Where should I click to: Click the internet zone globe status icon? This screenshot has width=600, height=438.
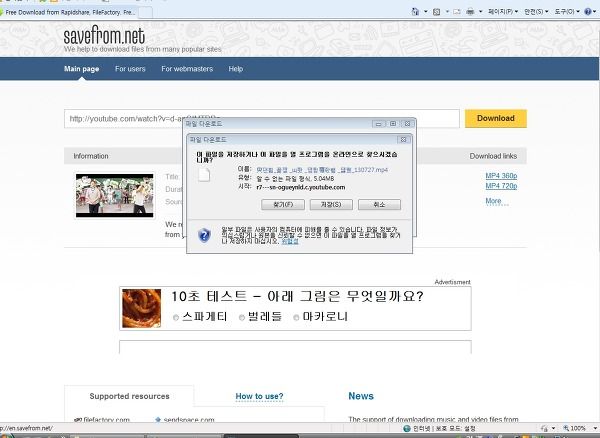tap(407, 428)
